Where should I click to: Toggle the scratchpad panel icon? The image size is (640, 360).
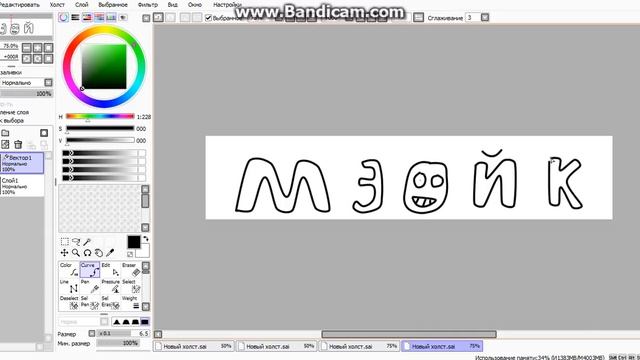[123, 18]
